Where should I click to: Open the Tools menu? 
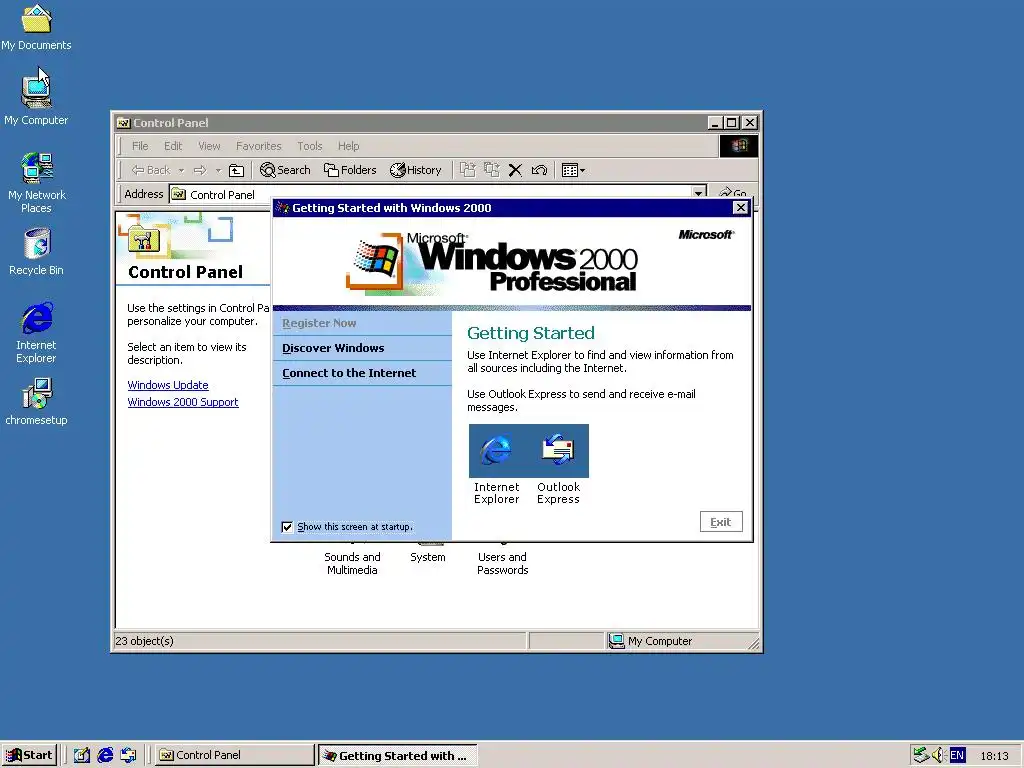pyautogui.click(x=310, y=146)
